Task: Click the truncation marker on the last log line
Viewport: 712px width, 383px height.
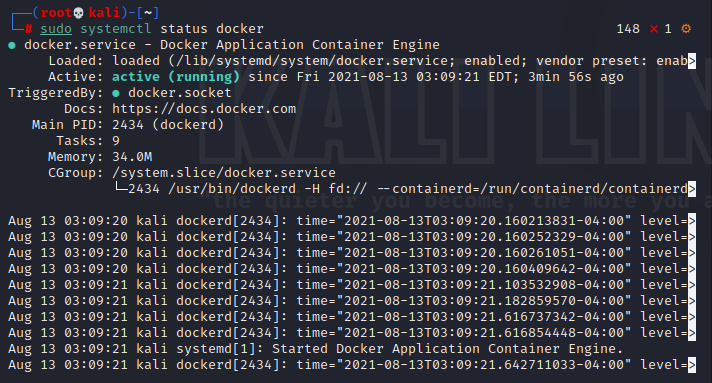Action: coord(692,365)
